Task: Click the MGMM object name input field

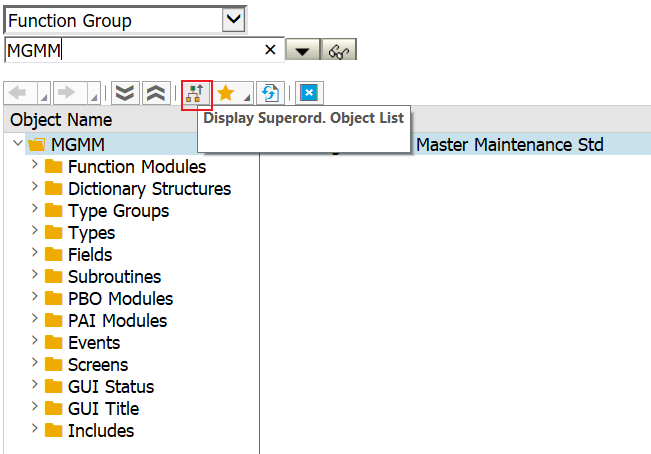Action: pyautogui.click(x=144, y=50)
